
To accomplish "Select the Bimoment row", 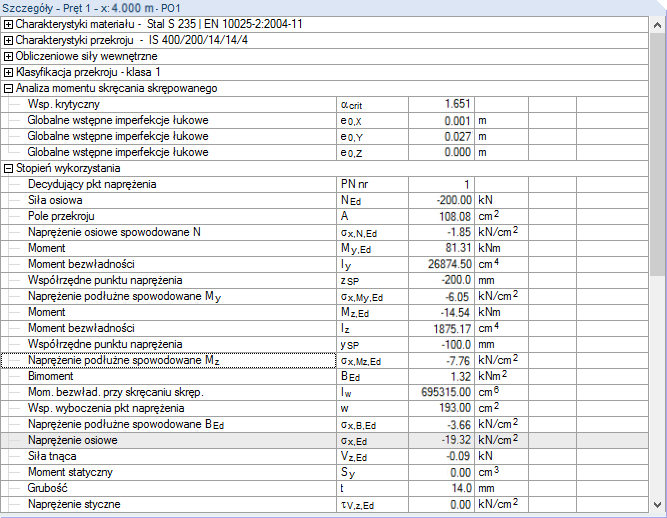I will 325,377.
